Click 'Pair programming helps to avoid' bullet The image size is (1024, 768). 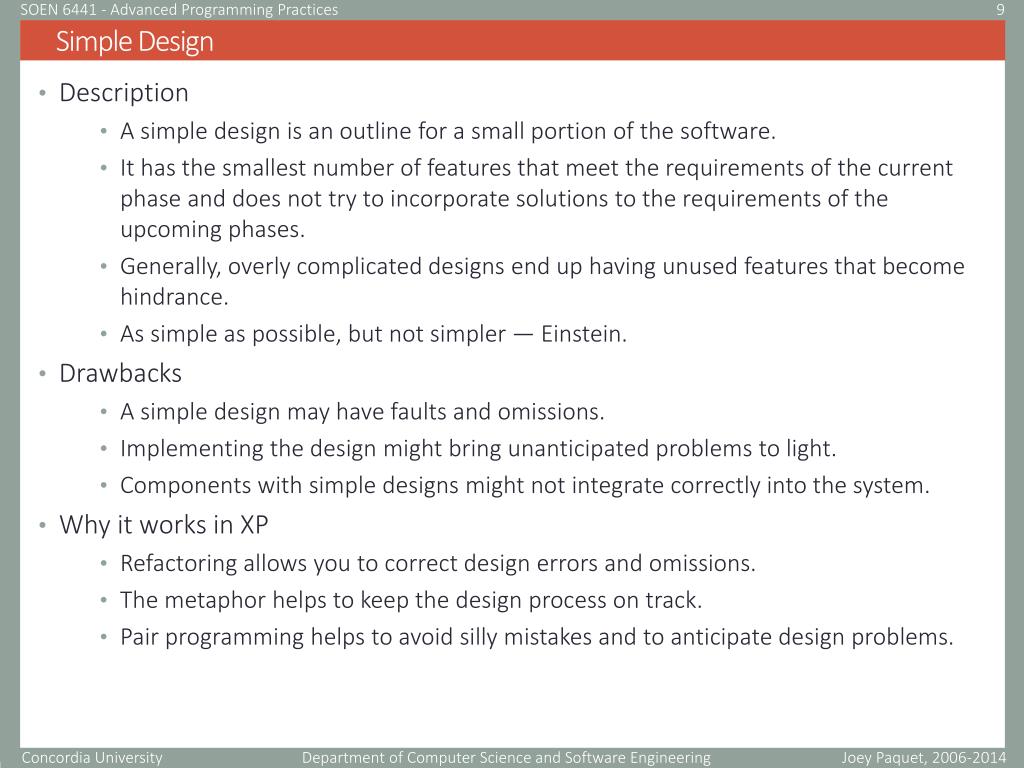click(537, 637)
